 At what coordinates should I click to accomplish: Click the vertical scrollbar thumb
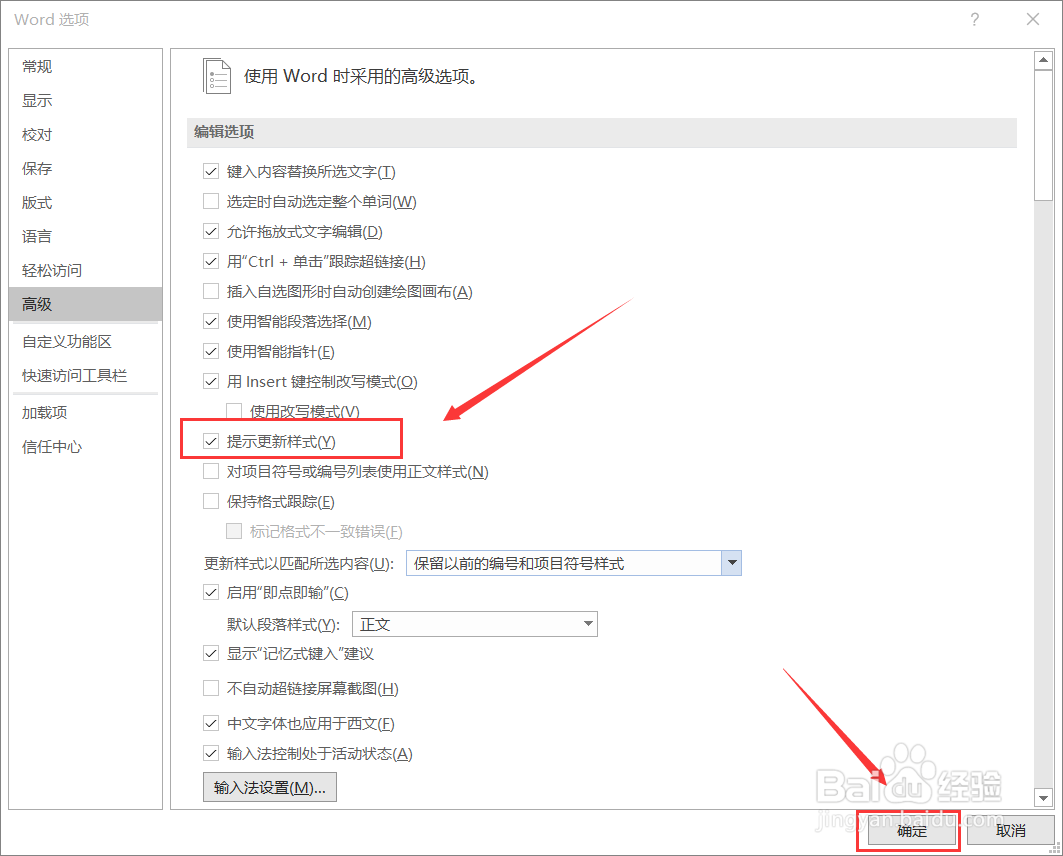1043,135
